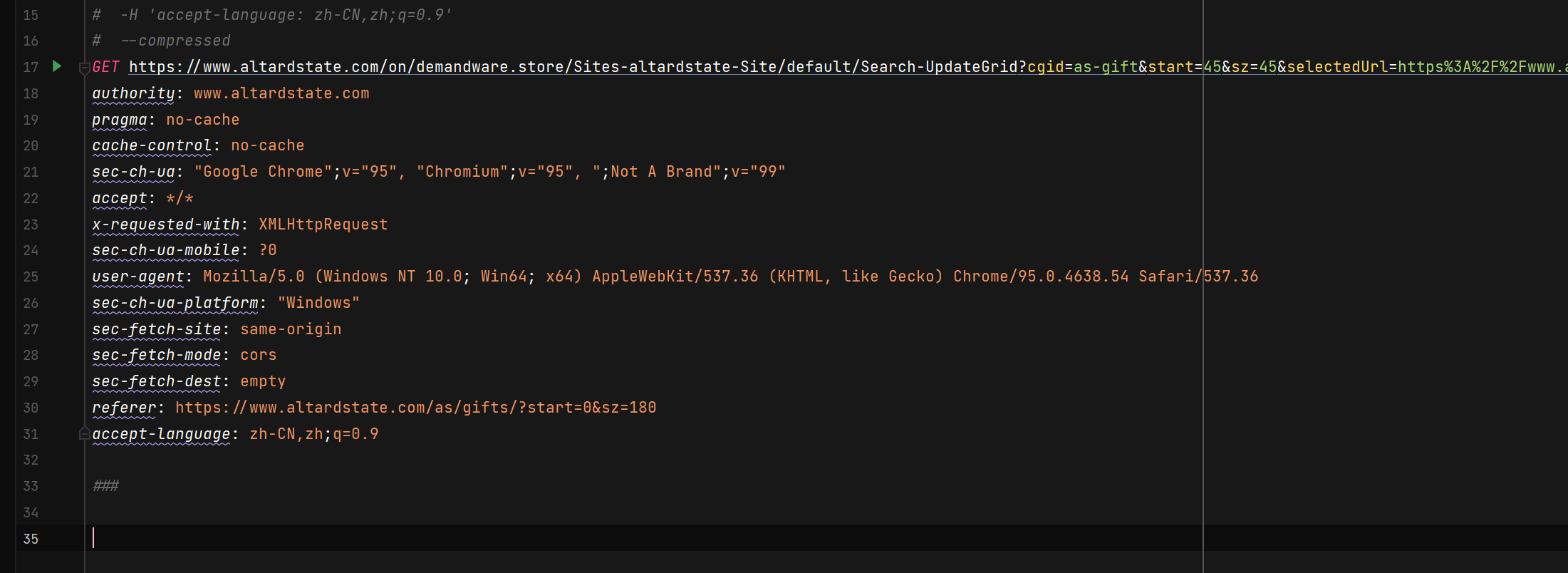Click the XMLHttpRequest header value
This screenshot has width=1568, height=573.
[x=323, y=224]
